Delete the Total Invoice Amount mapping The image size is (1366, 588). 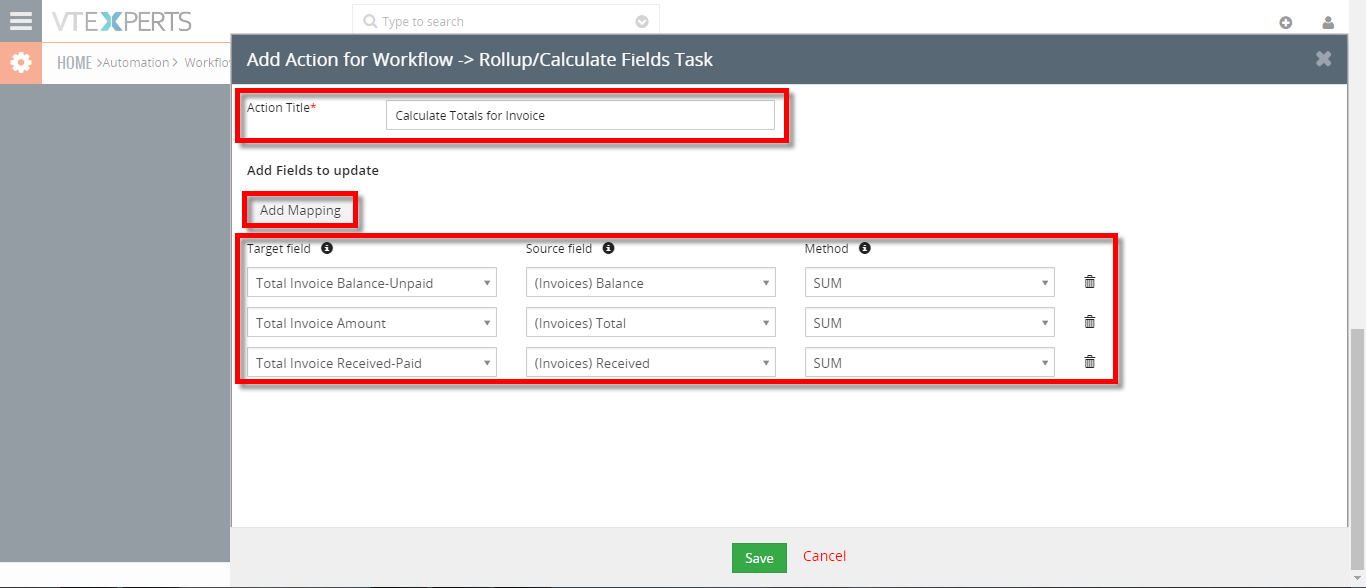point(1090,322)
